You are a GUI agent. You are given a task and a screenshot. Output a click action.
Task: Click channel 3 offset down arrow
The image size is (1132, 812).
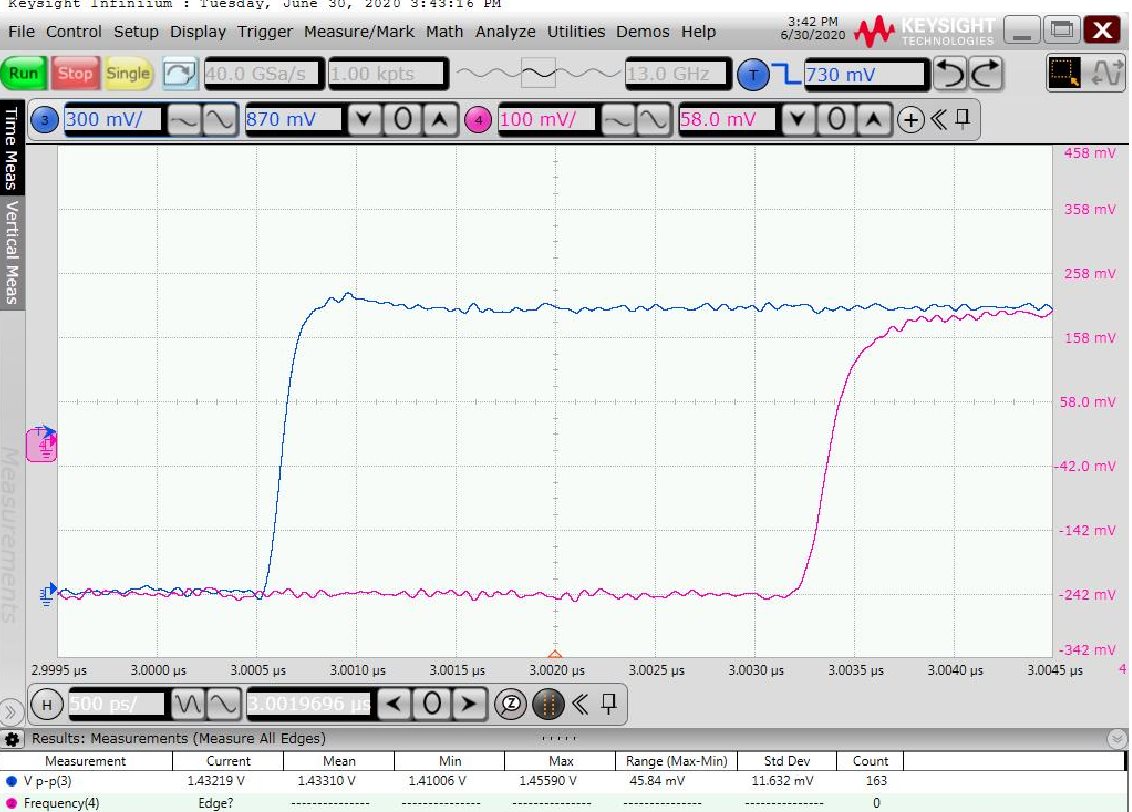(x=364, y=120)
